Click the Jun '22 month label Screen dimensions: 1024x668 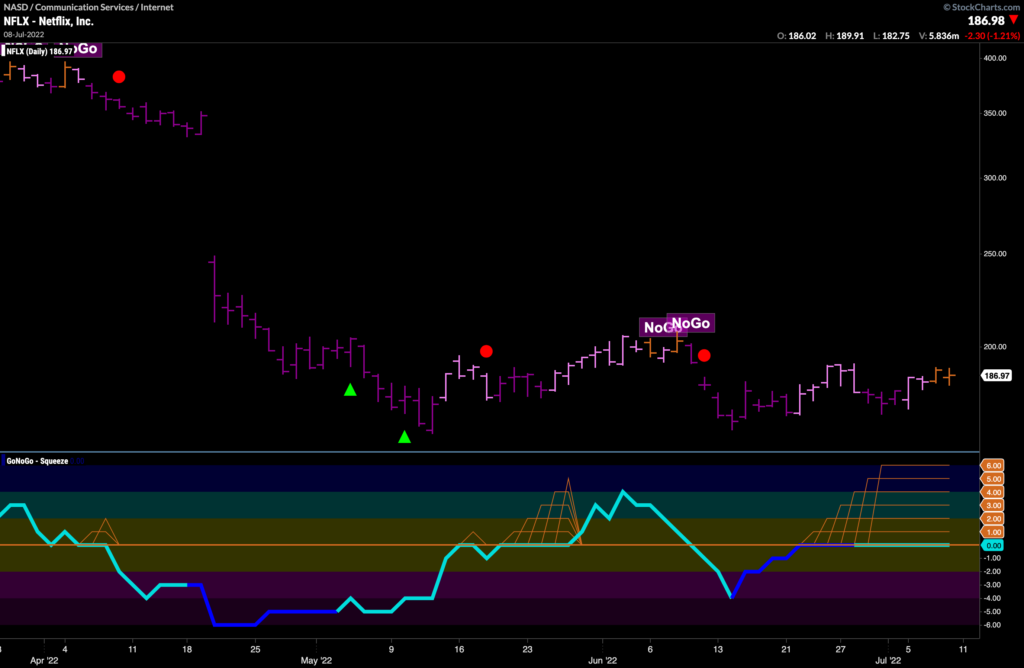(x=602, y=660)
